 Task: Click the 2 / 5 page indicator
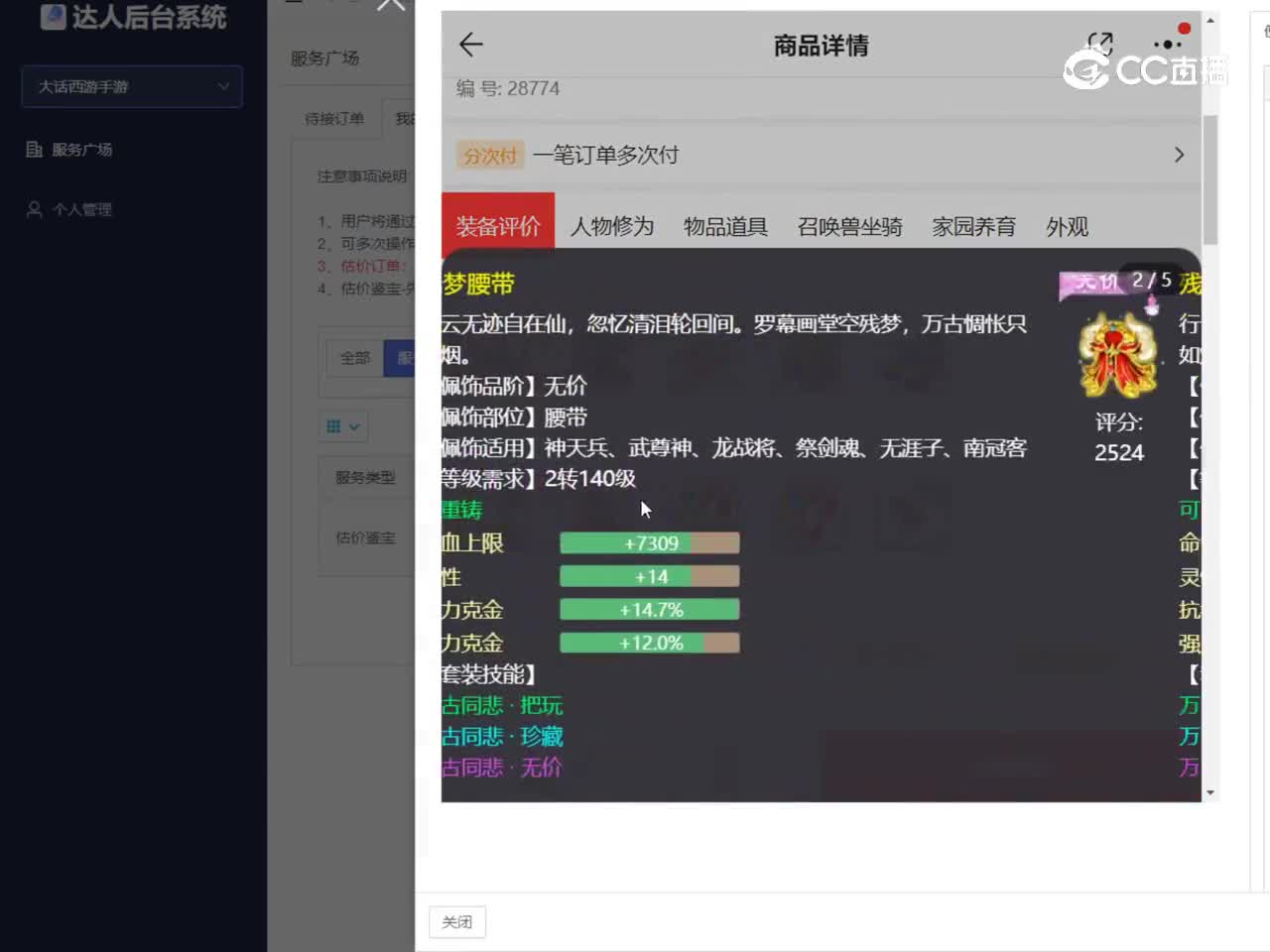tap(1151, 281)
